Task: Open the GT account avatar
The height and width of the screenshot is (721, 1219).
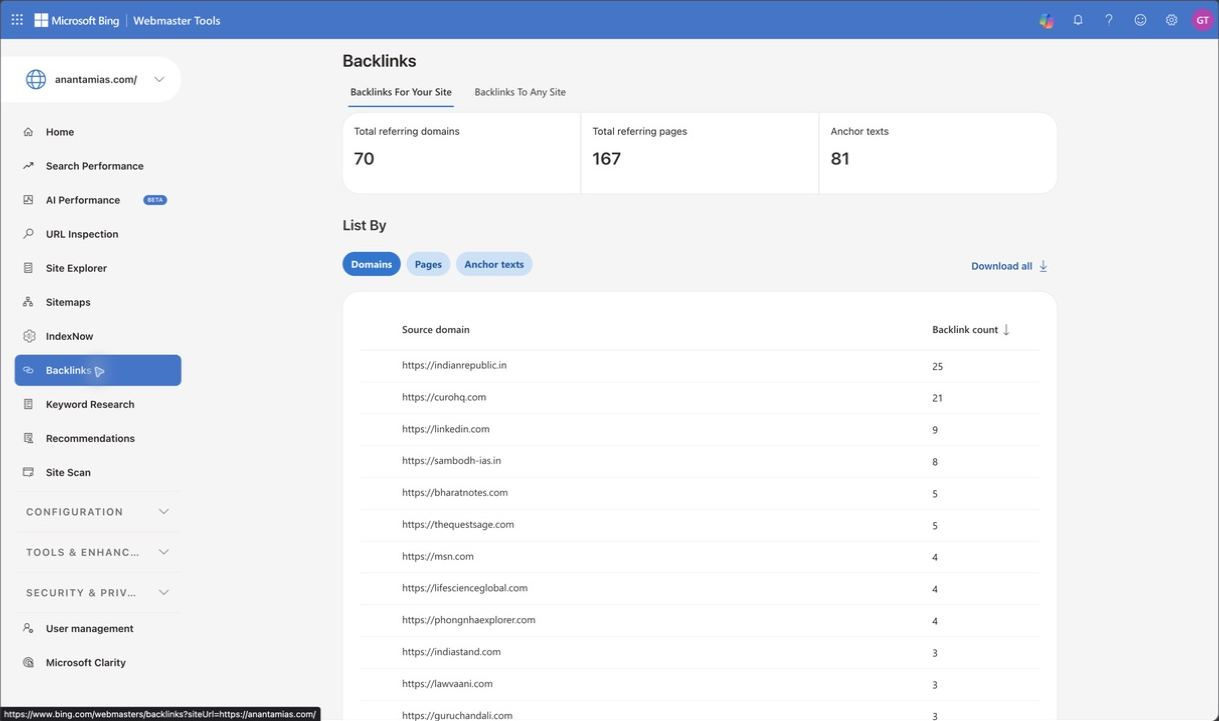Action: (1202, 20)
